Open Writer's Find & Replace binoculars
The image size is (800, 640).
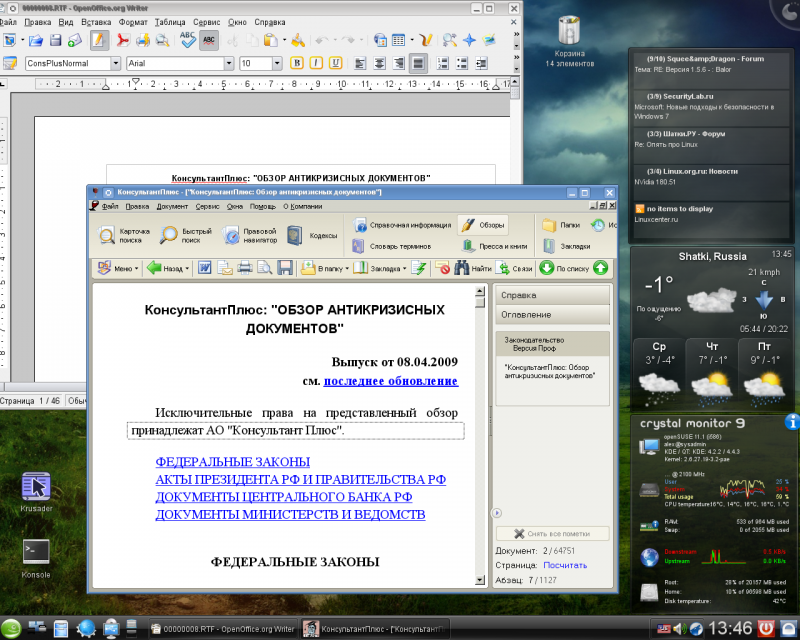pos(449,40)
